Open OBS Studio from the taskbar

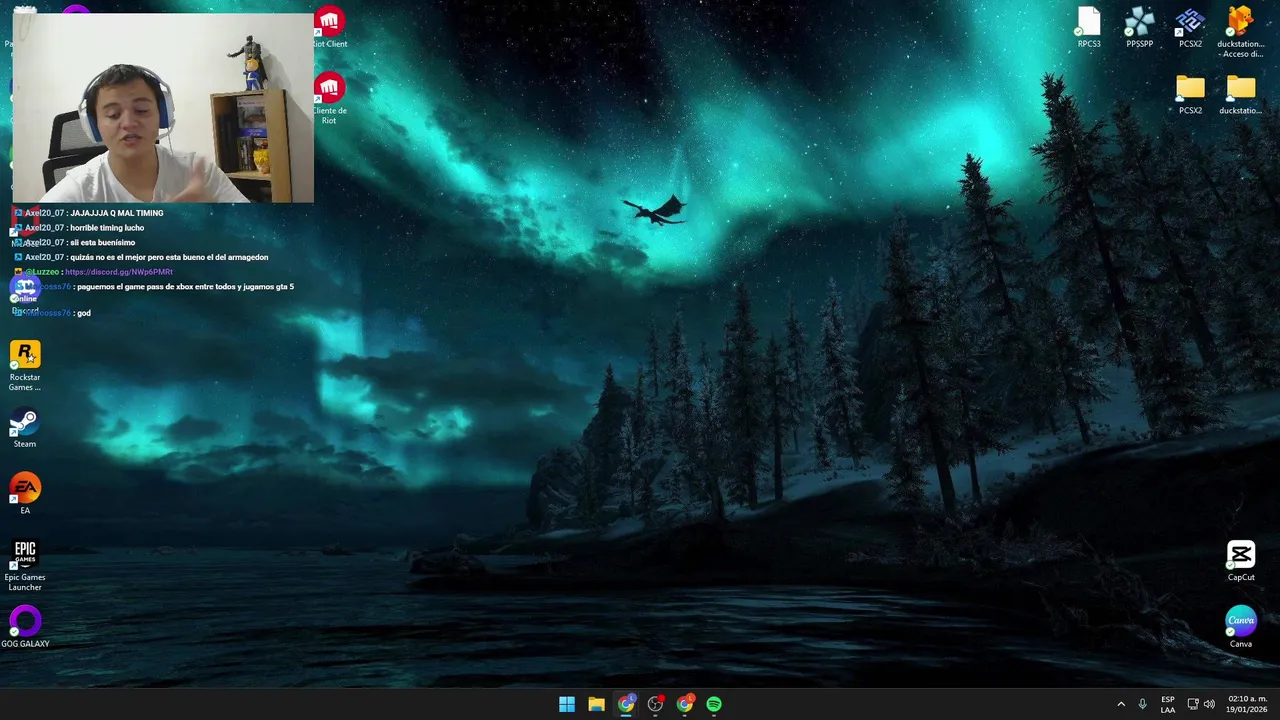point(655,704)
